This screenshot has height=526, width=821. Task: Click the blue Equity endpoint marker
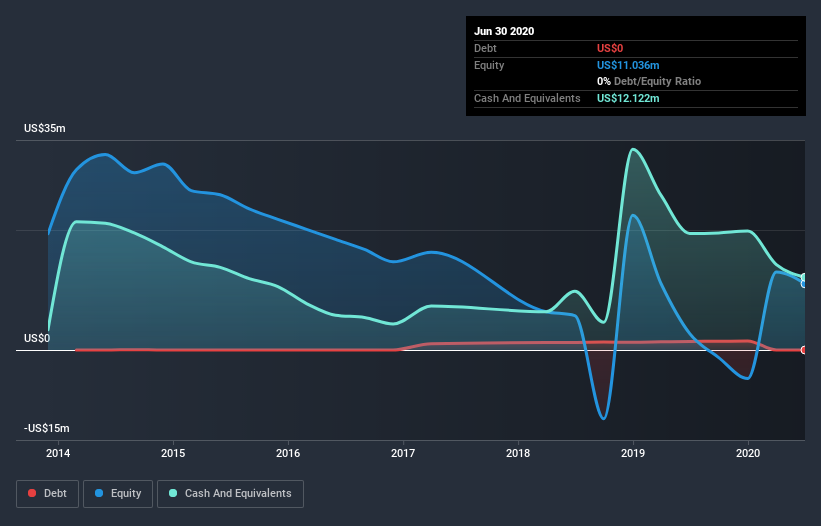(x=804, y=284)
